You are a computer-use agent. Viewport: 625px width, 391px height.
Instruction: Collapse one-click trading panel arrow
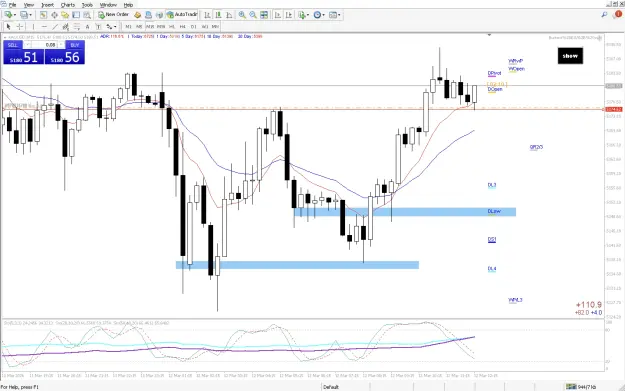(x=5, y=37)
